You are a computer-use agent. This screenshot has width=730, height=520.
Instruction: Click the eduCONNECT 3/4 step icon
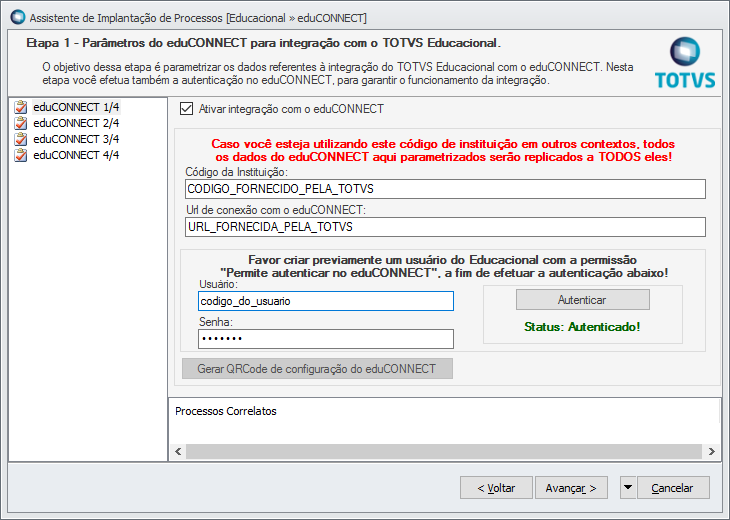coord(20,139)
